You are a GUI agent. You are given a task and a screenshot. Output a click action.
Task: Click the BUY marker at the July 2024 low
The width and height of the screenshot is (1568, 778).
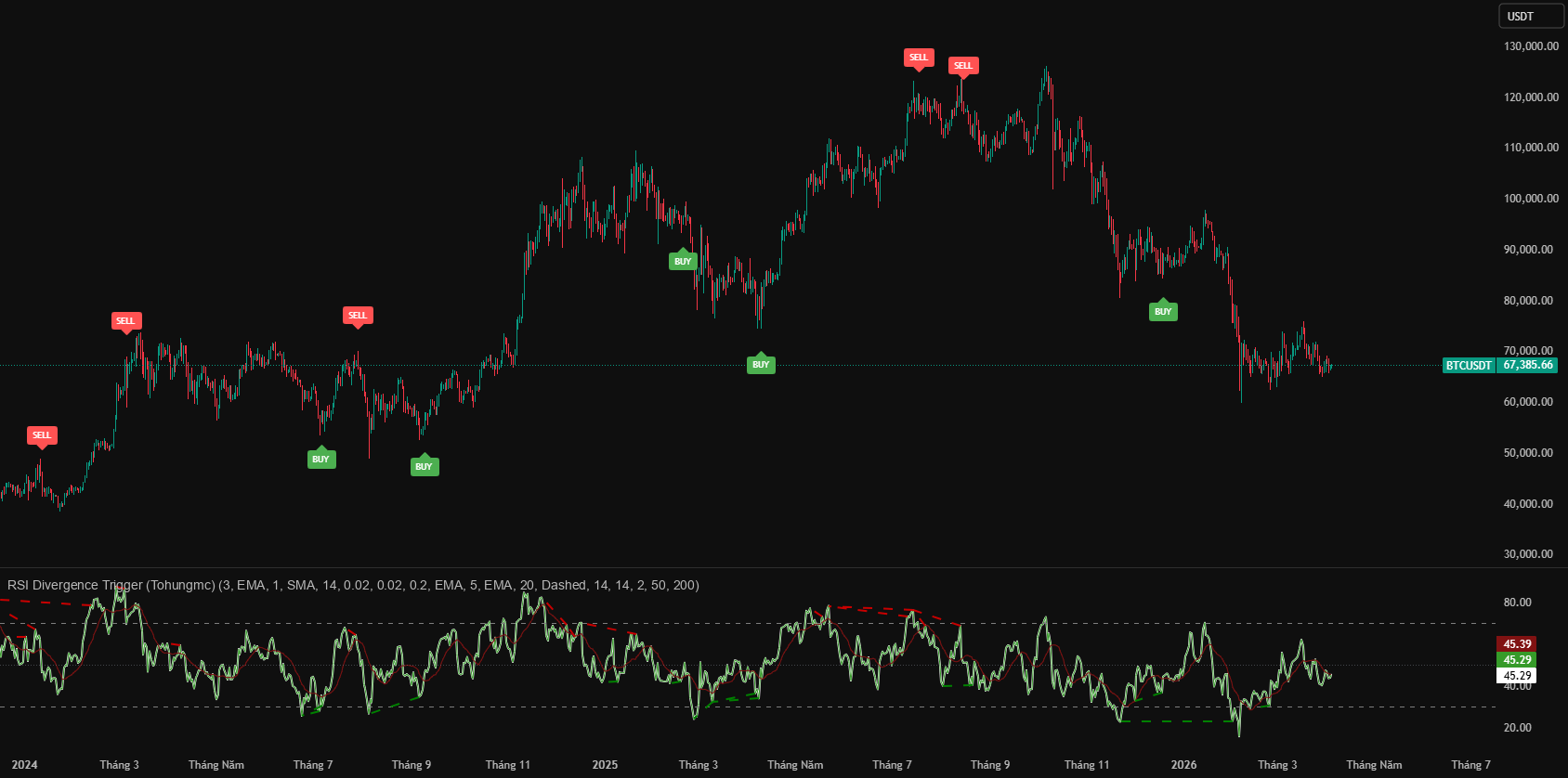[321, 459]
